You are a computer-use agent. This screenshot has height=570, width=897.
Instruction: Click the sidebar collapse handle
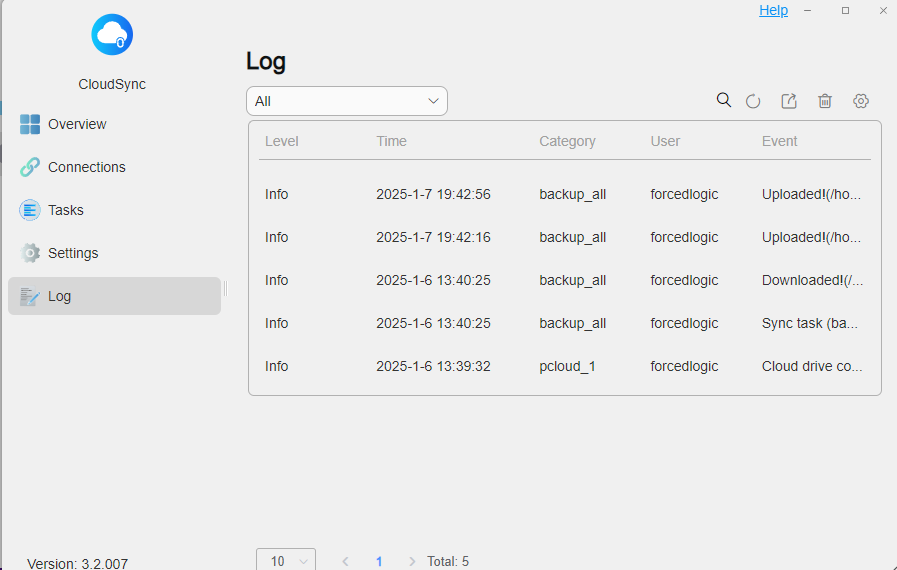225,289
